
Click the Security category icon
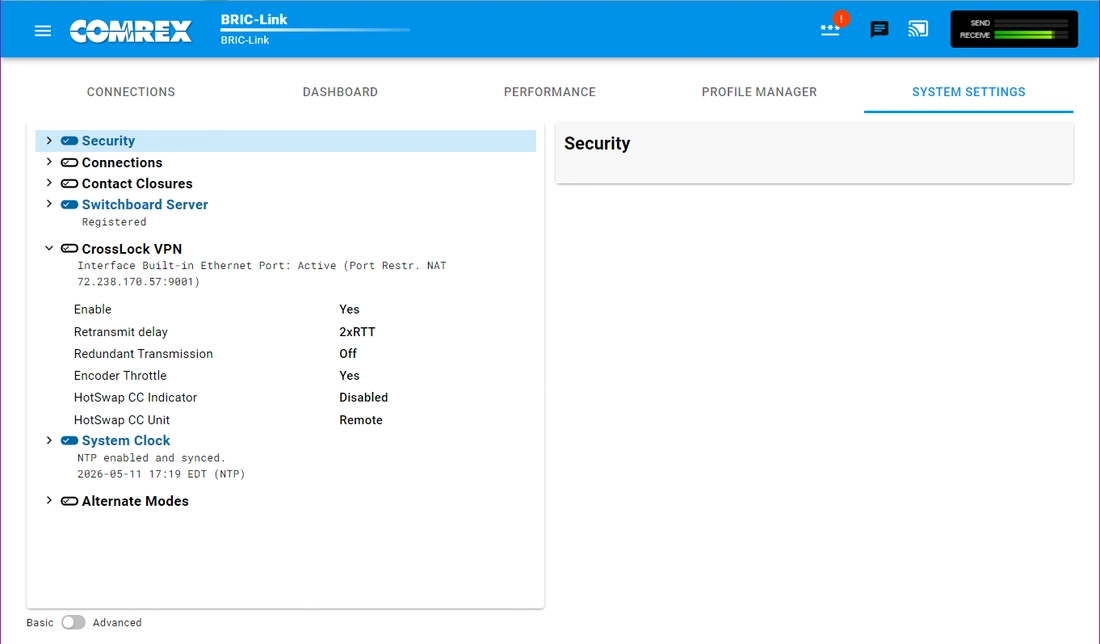tap(69, 141)
